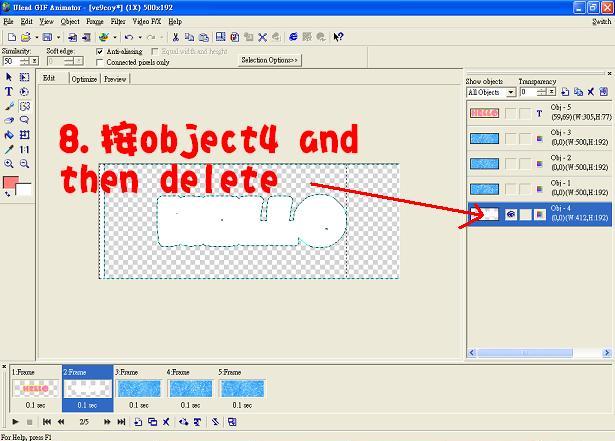Open the Filter menu
Screen dimensions: 615x441
[118, 21]
